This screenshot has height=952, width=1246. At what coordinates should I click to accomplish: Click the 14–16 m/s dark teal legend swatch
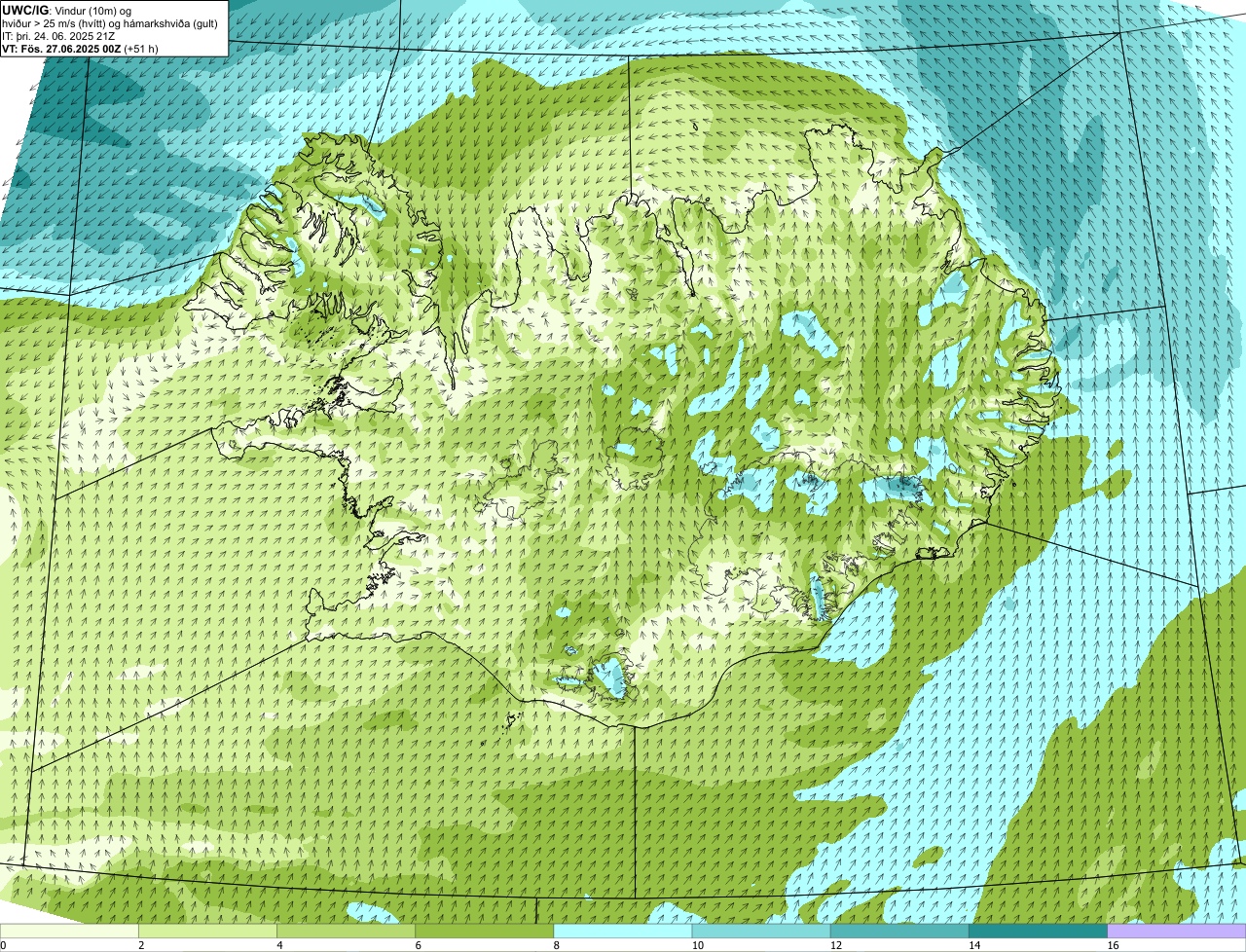[1038, 932]
